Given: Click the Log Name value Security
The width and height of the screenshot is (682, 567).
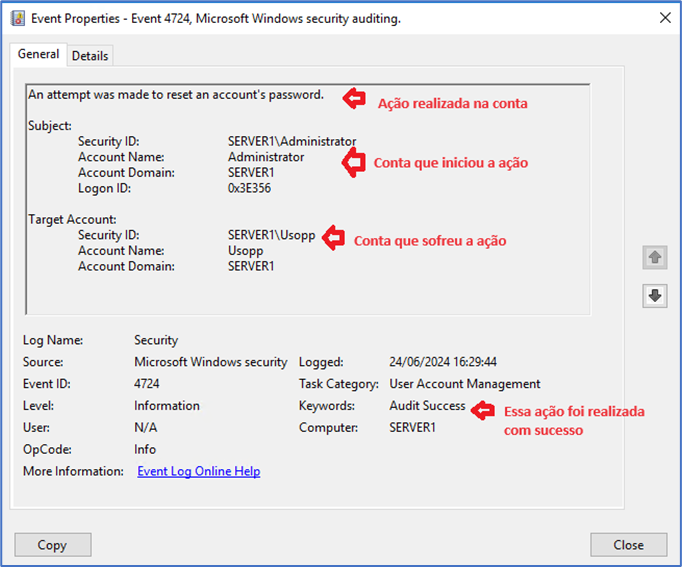Looking at the screenshot, I should 156,340.
